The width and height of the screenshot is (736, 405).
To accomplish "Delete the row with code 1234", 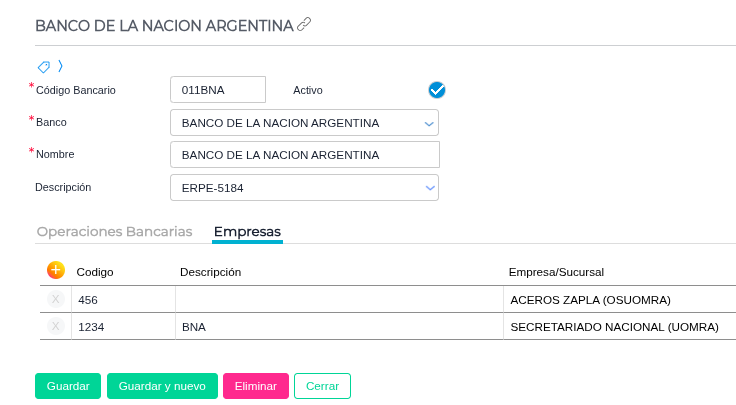I will click(56, 326).
